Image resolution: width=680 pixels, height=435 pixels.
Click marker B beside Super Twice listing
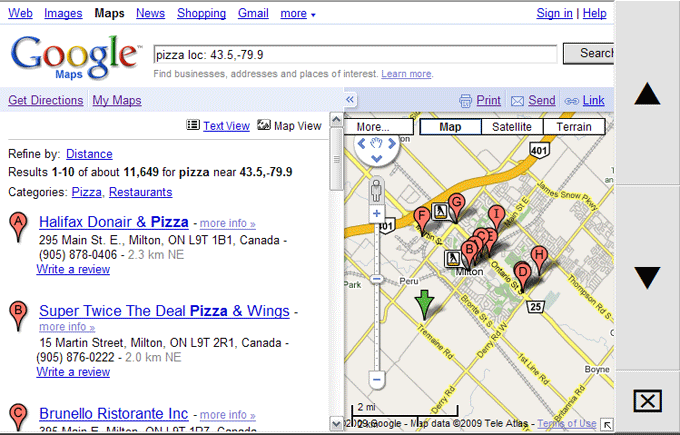click(18, 316)
